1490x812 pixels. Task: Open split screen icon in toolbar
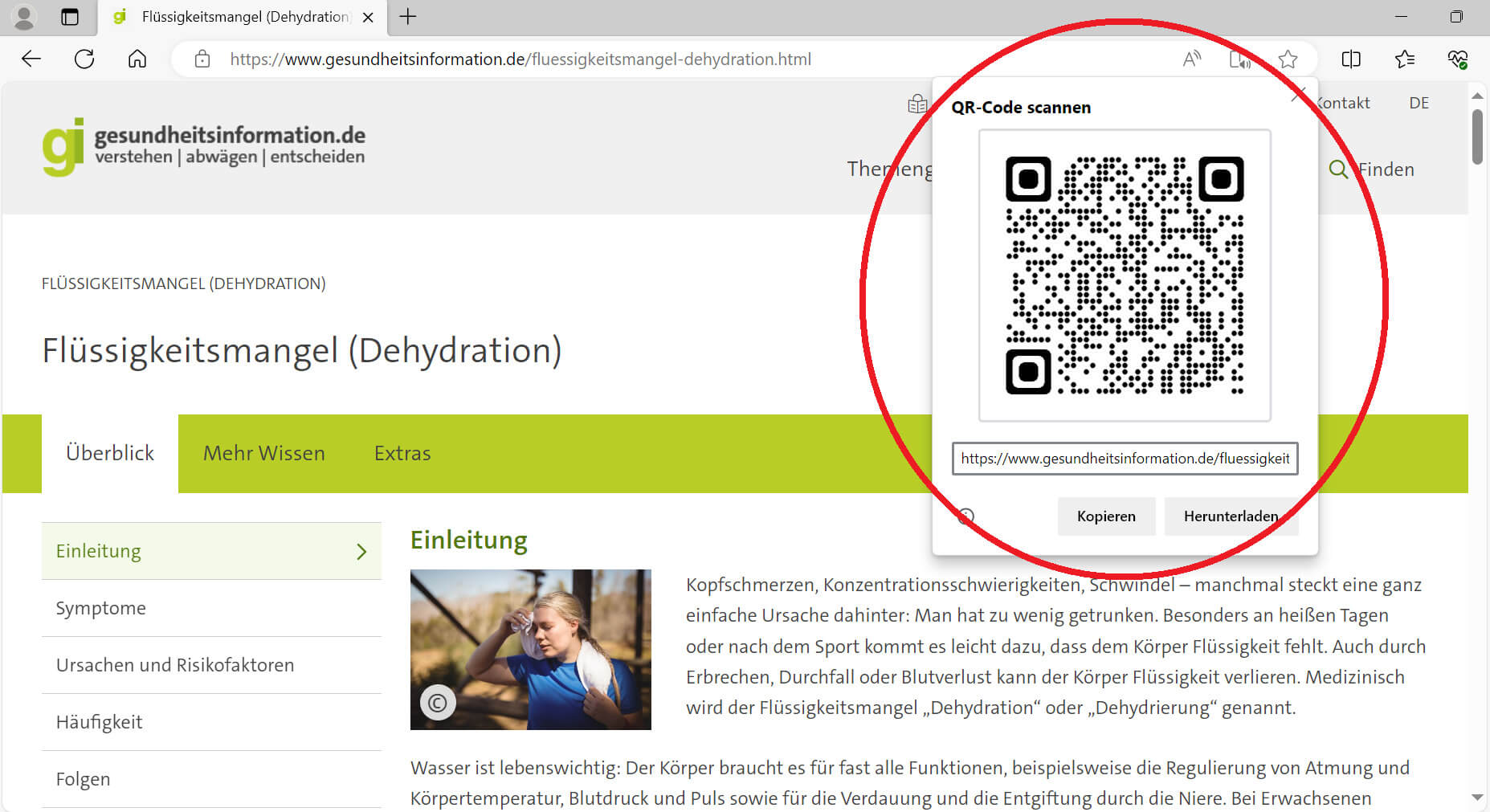pos(1351,59)
